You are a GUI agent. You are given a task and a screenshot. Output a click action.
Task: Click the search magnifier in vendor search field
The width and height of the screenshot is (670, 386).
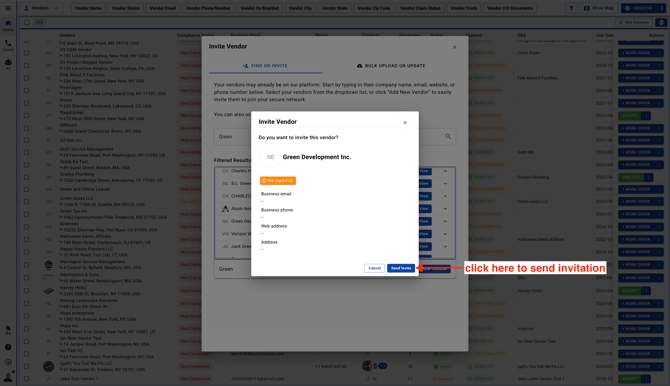click(x=448, y=136)
